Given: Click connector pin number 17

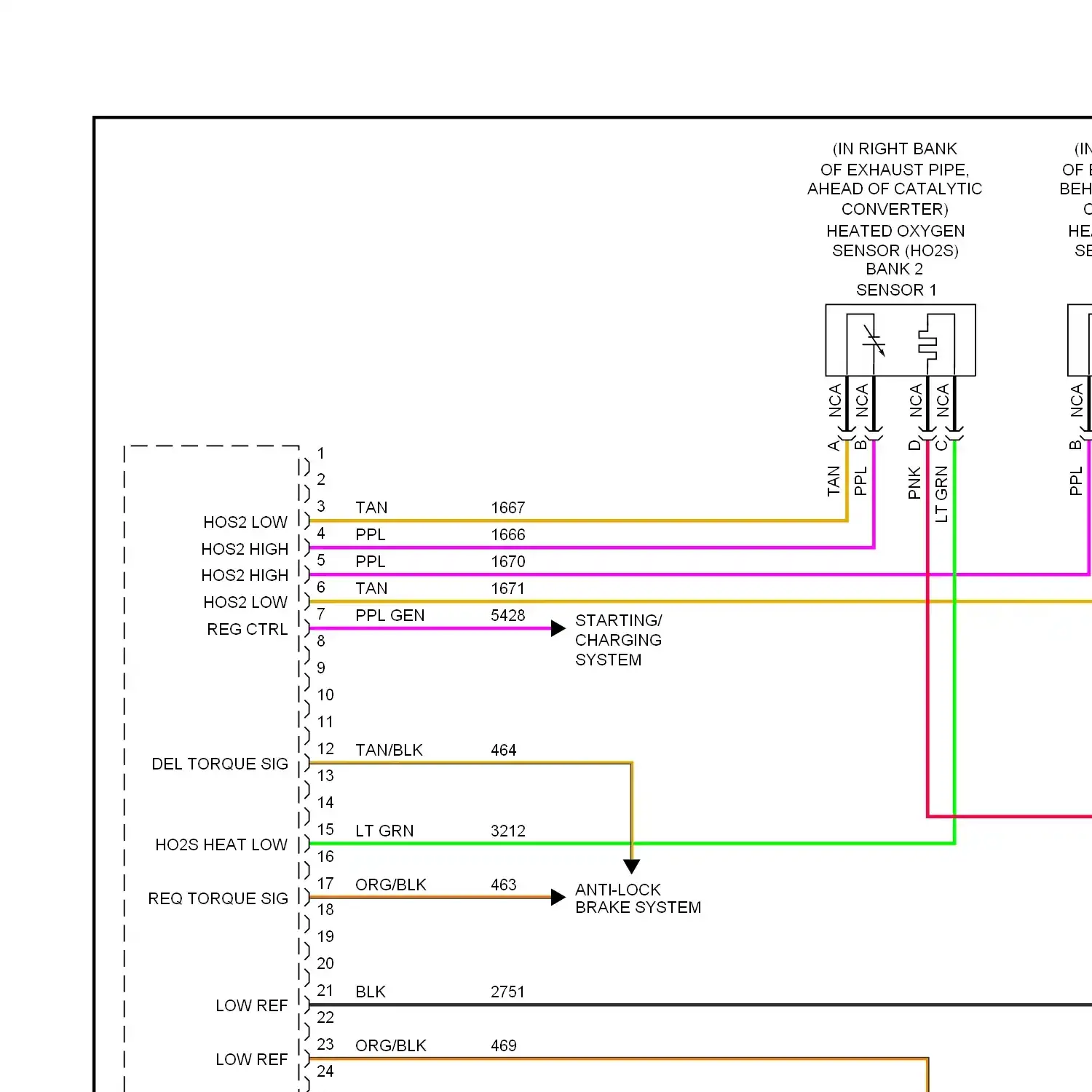Looking at the screenshot, I should pos(325,884).
